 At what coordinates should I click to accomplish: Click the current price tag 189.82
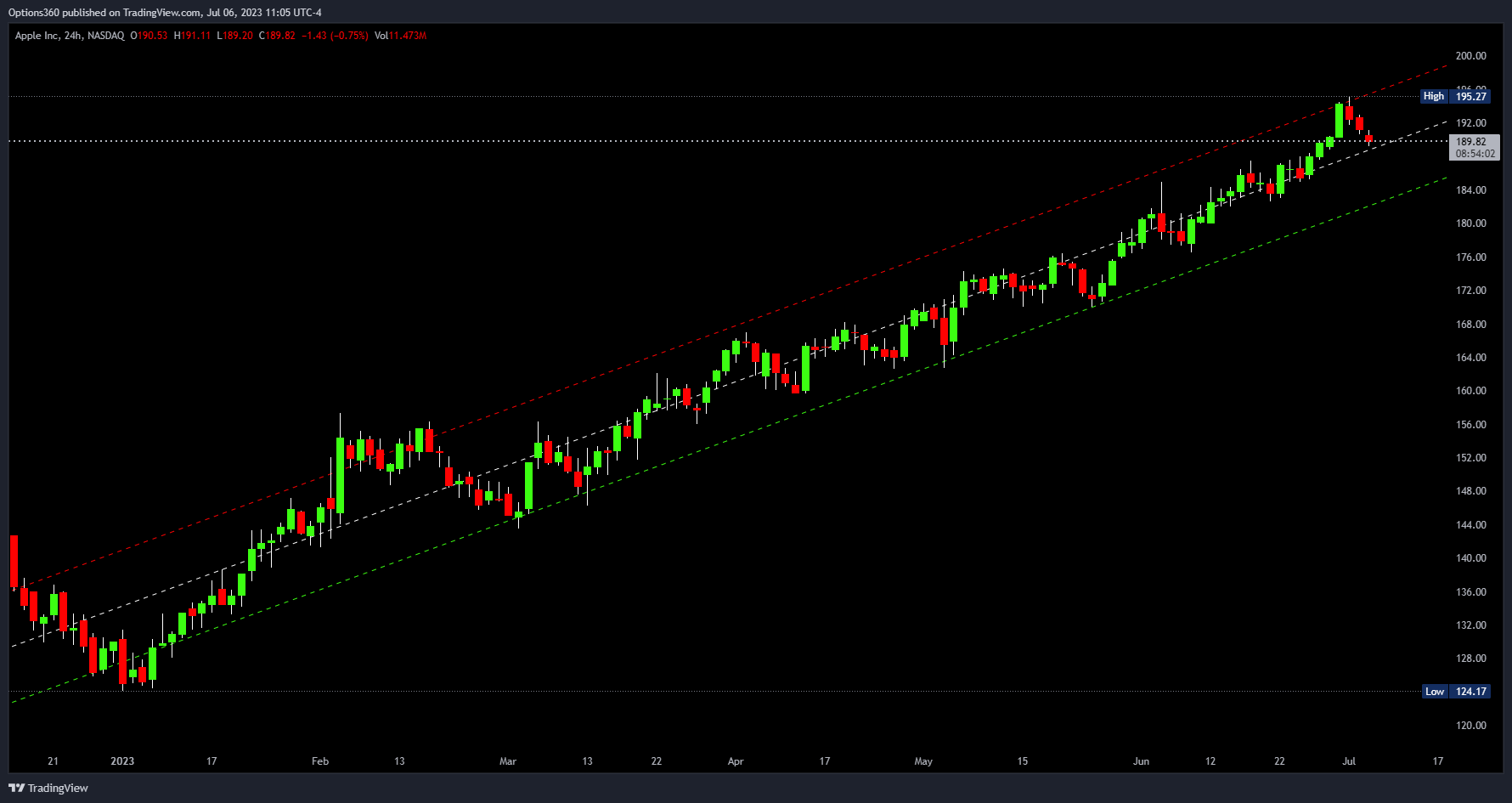1474,148
